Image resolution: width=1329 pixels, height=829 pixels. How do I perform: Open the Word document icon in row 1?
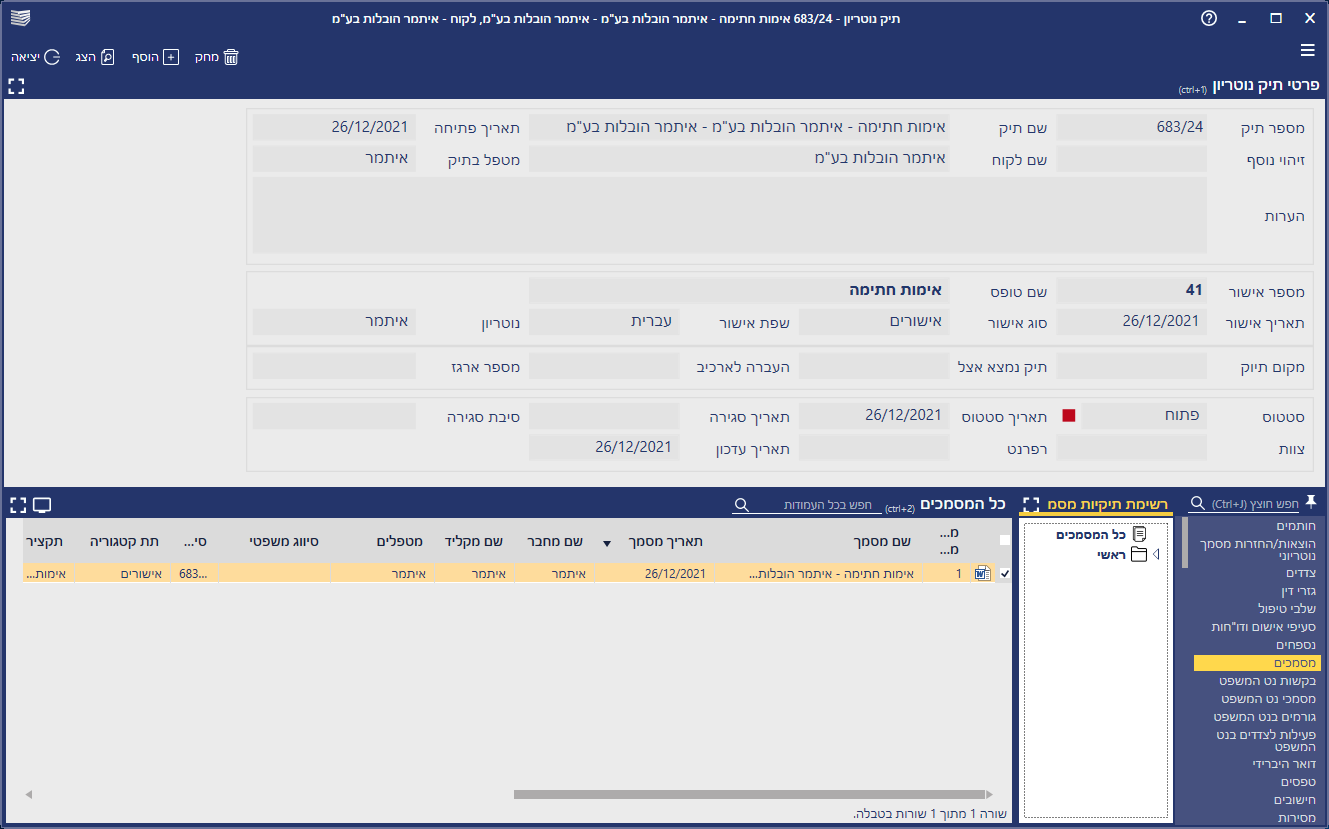[983, 573]
